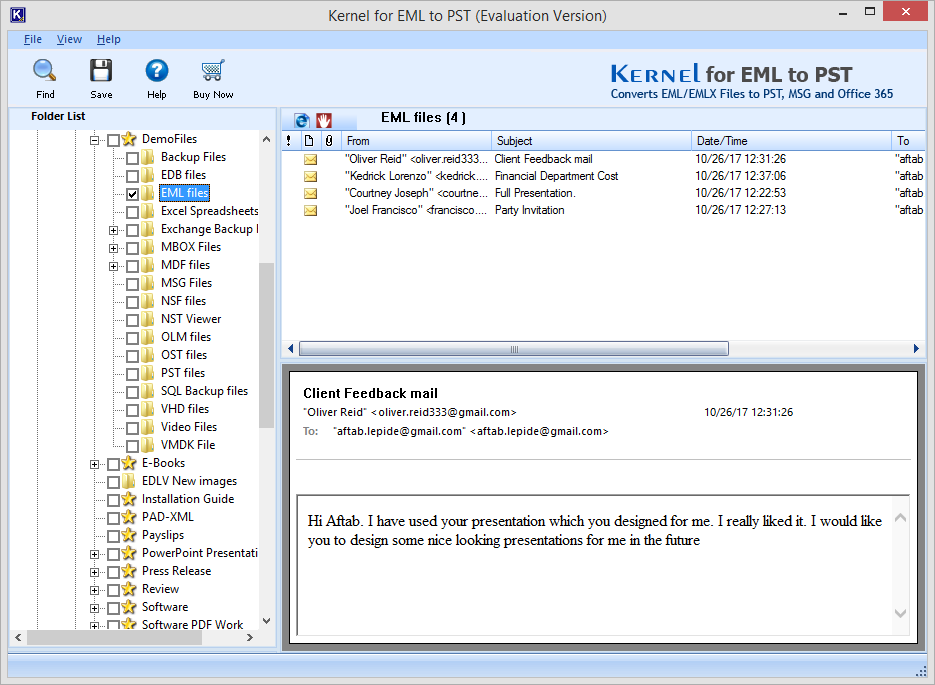Expand the MDF files node
This screenshot has width=935, height=685.
coord(113,266)
